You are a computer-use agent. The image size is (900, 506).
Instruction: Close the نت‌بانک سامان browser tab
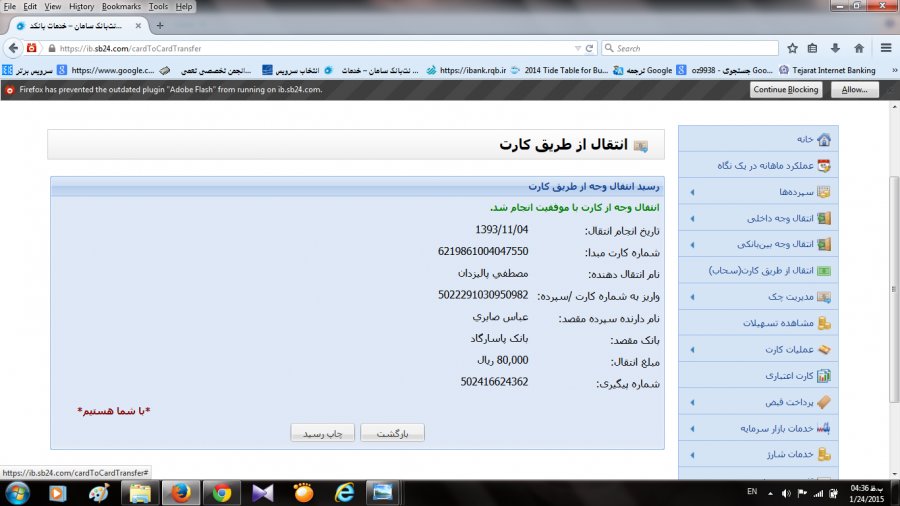pyautogui.click(x=138, y=26)
